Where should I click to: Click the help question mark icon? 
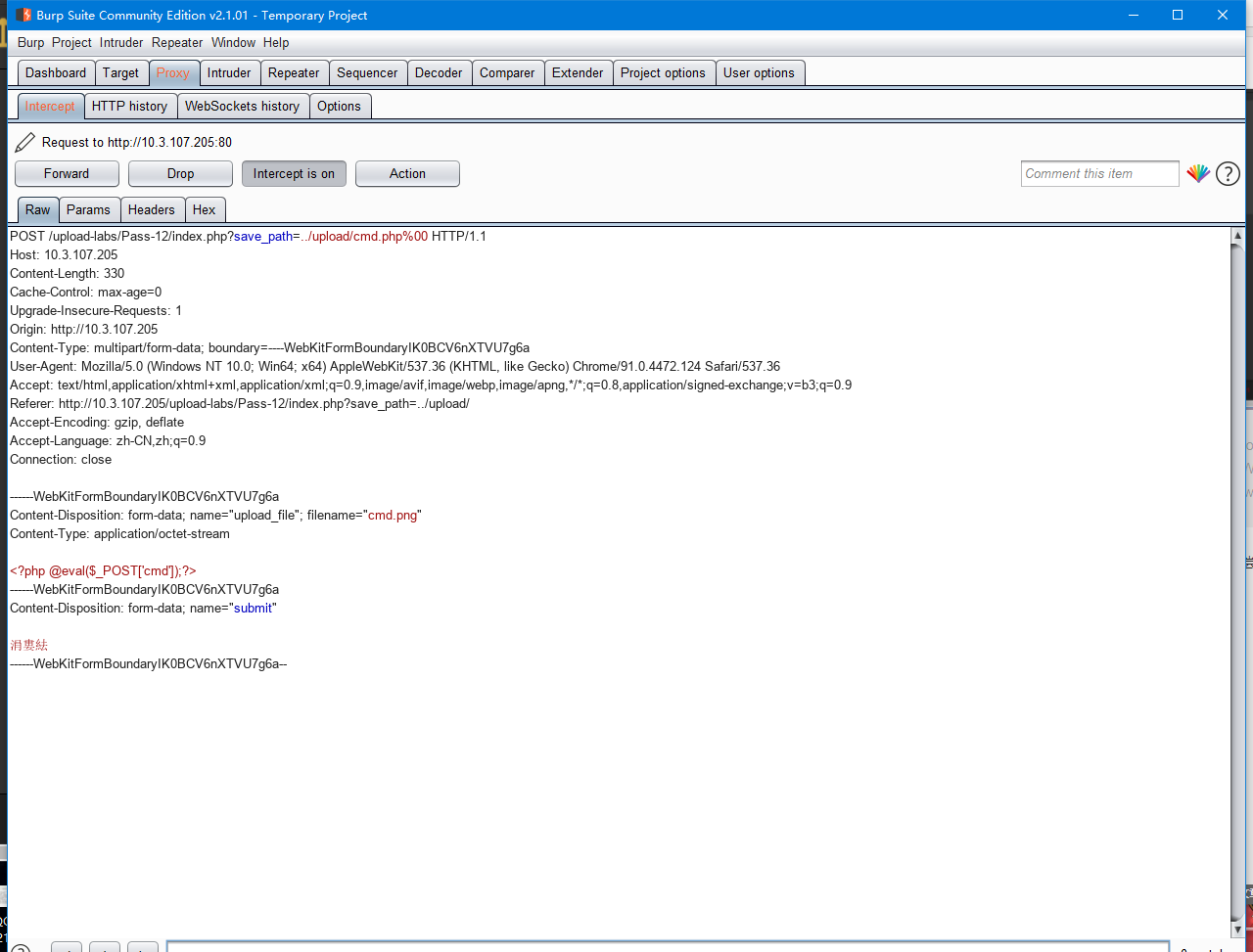point(1228,174)
